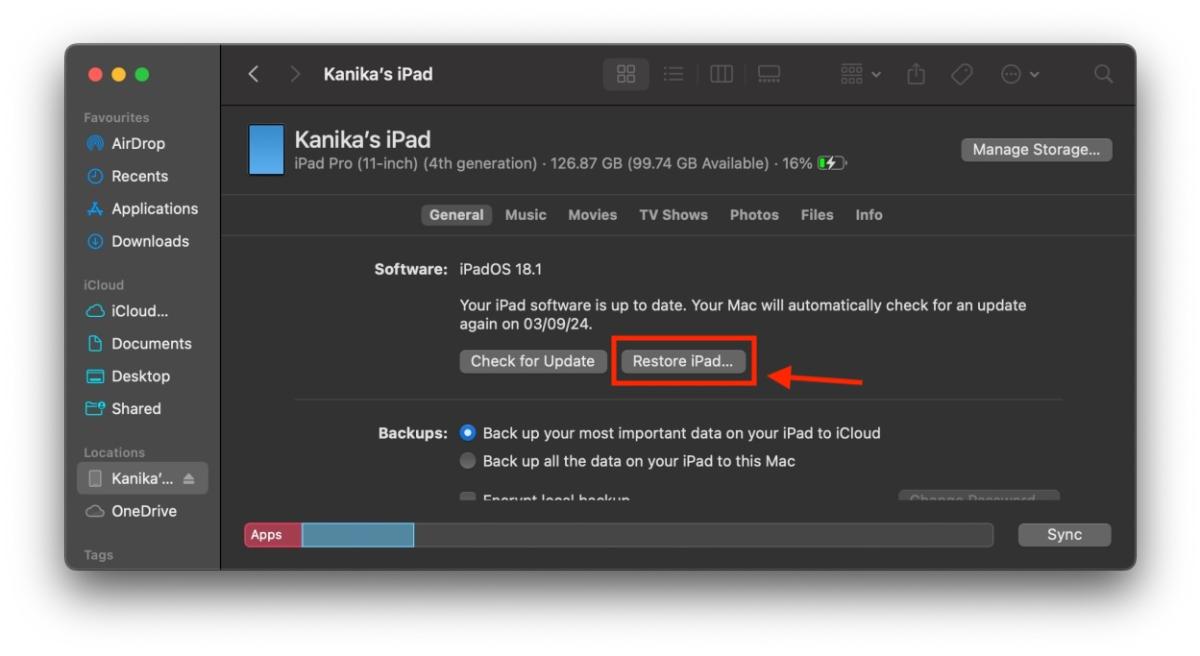Viewport: 1200px width, 656px height.
Task: Switch Finder to column view
Action: point(721,73)
